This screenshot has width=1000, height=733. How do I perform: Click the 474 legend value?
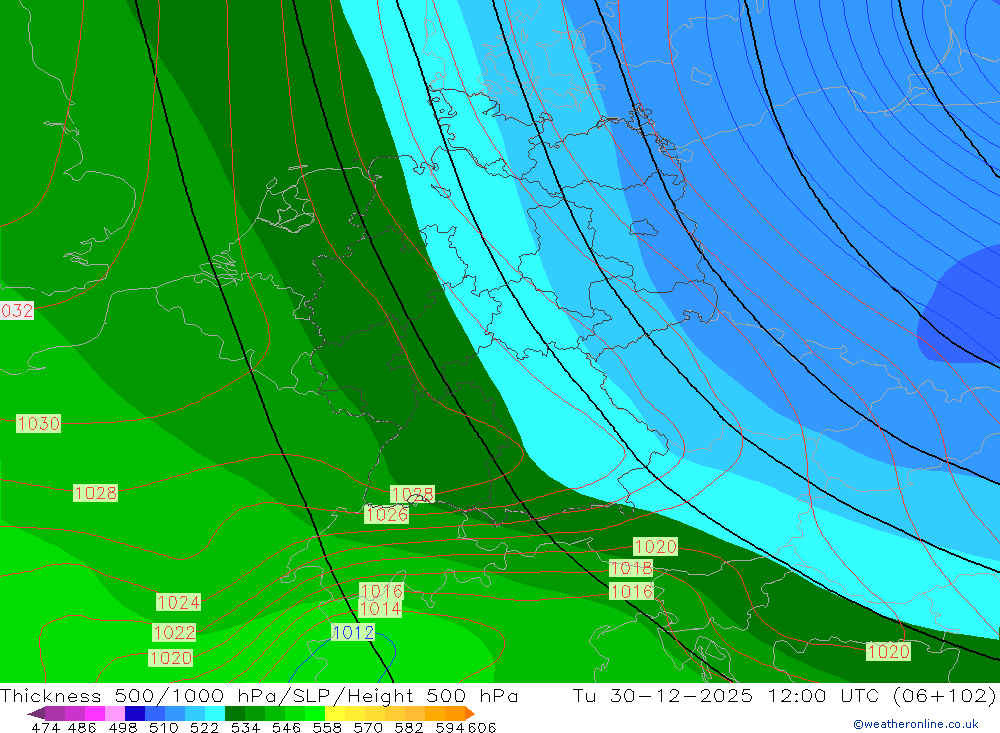(45, 727)
